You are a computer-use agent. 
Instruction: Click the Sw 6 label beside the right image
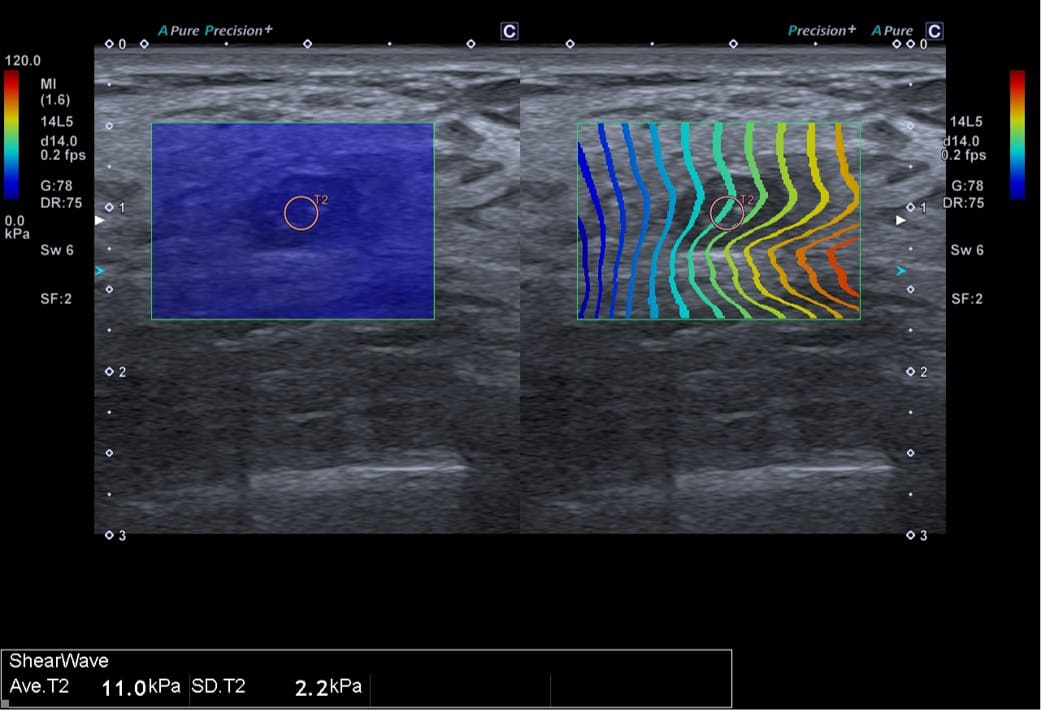click(x=967, y=250)
